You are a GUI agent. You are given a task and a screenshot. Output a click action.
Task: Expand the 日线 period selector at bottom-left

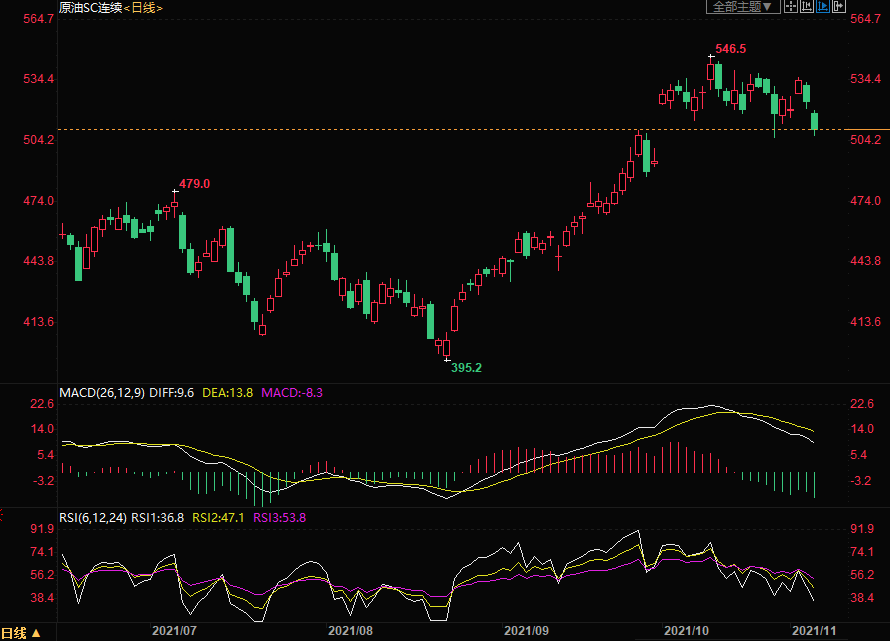pyautogui.click(x=21, y=632)
